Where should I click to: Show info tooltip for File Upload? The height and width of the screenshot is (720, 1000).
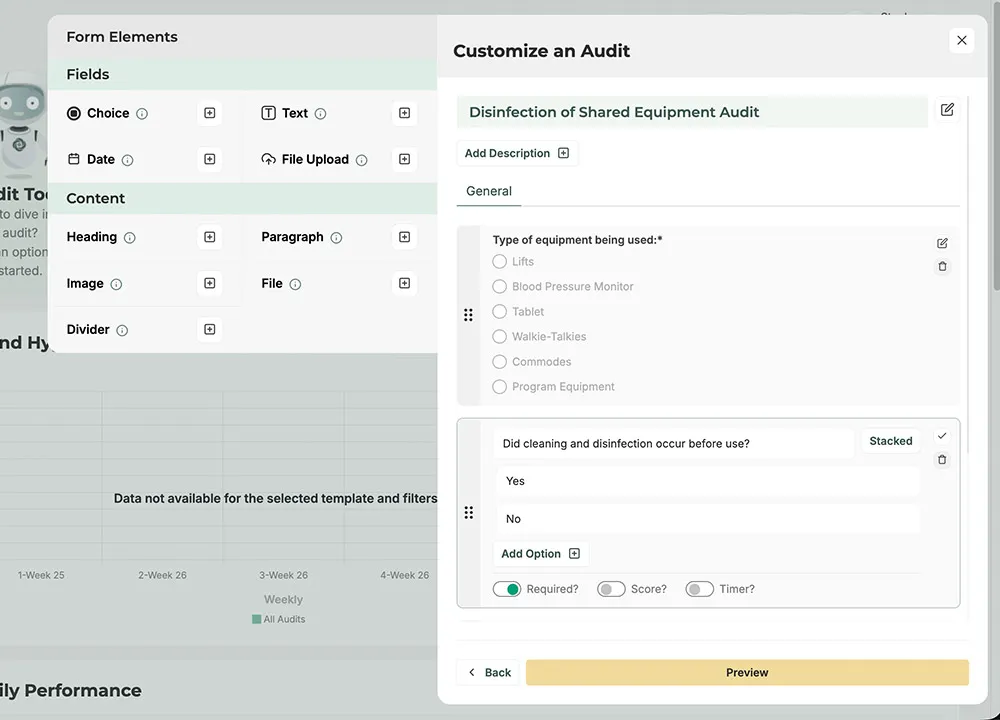coord(362,160)
